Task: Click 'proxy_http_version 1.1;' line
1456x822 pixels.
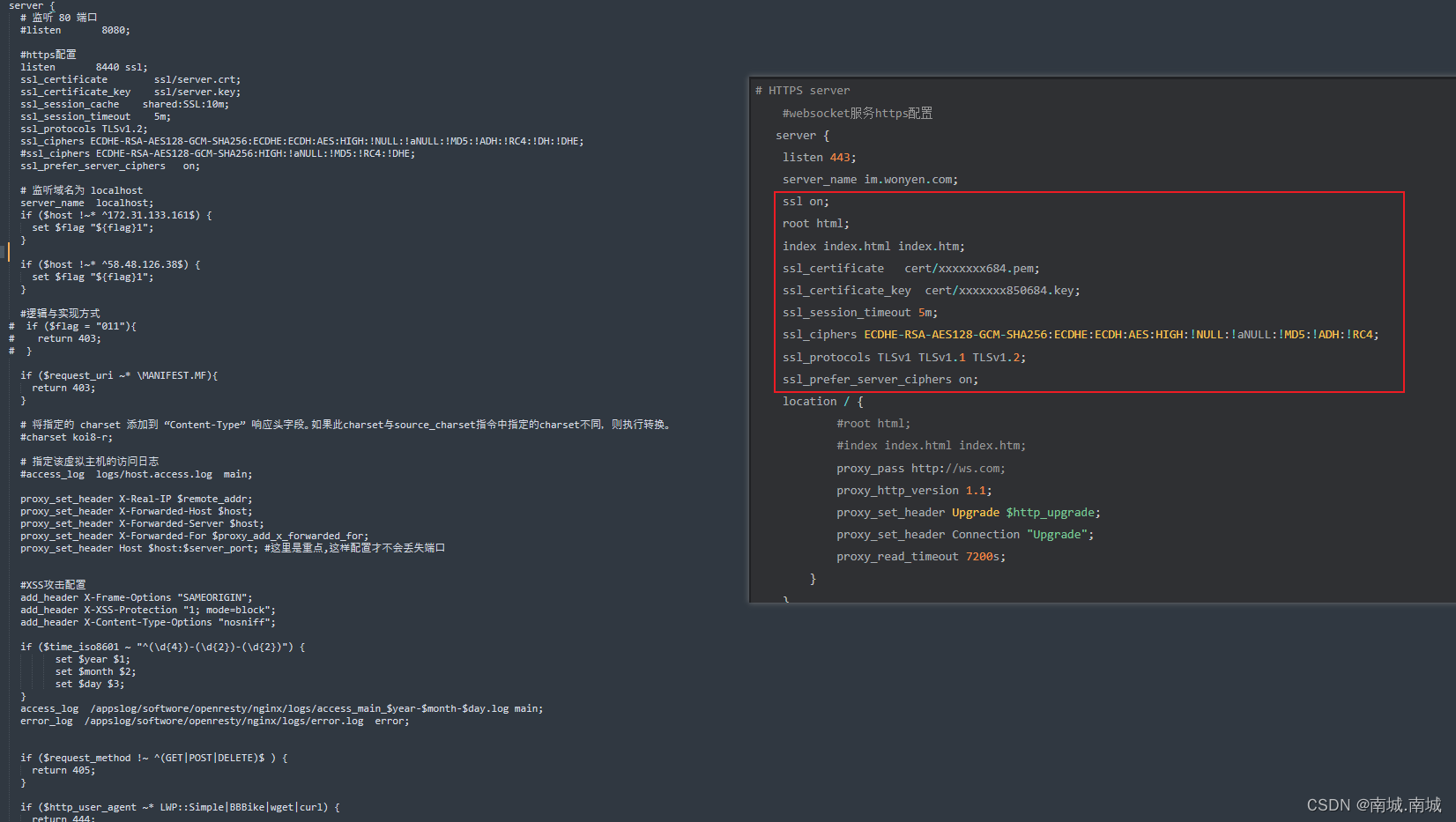Action: pos(914,490)
